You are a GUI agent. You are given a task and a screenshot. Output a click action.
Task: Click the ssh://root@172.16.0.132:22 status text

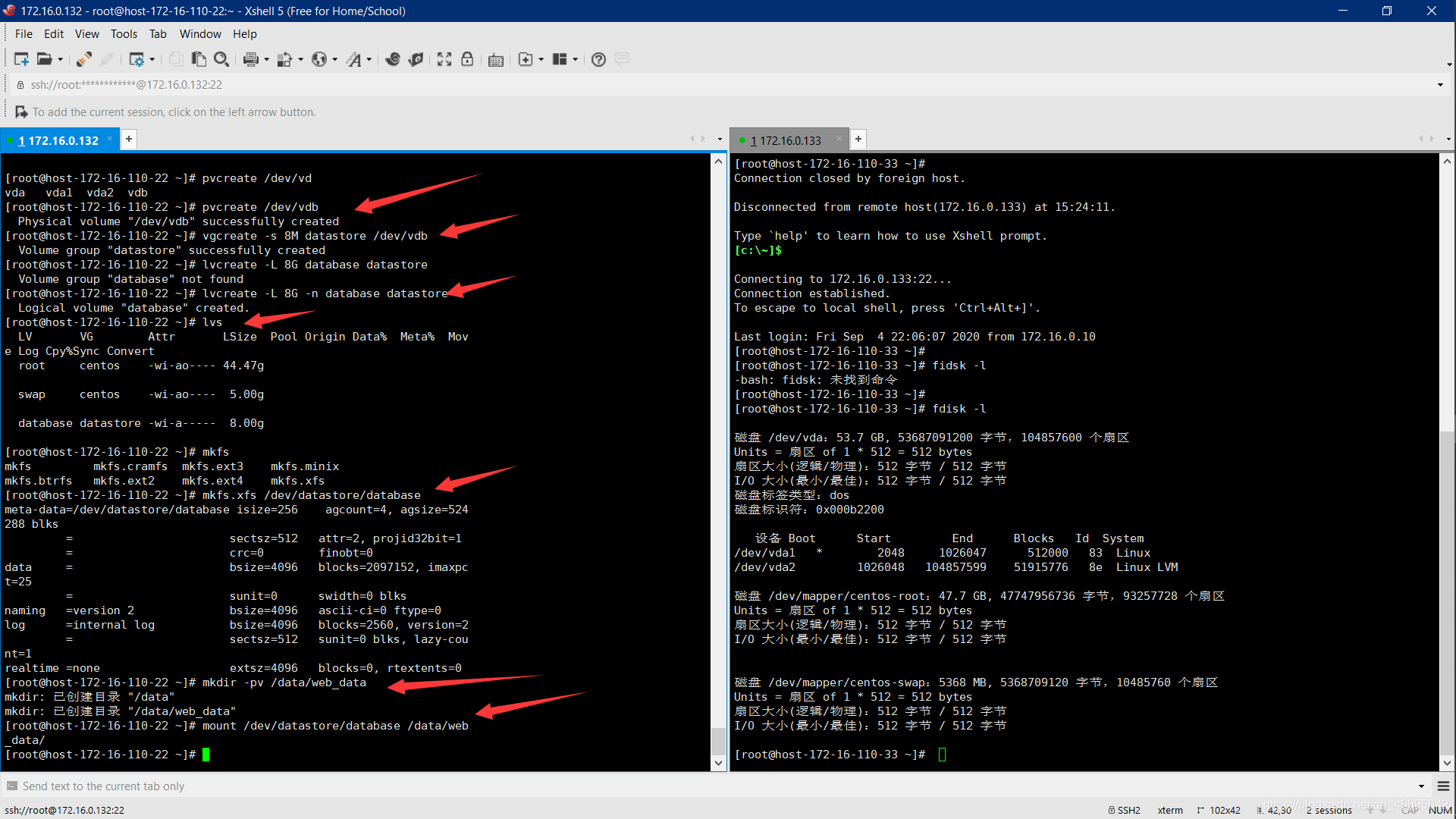point(64,810)
